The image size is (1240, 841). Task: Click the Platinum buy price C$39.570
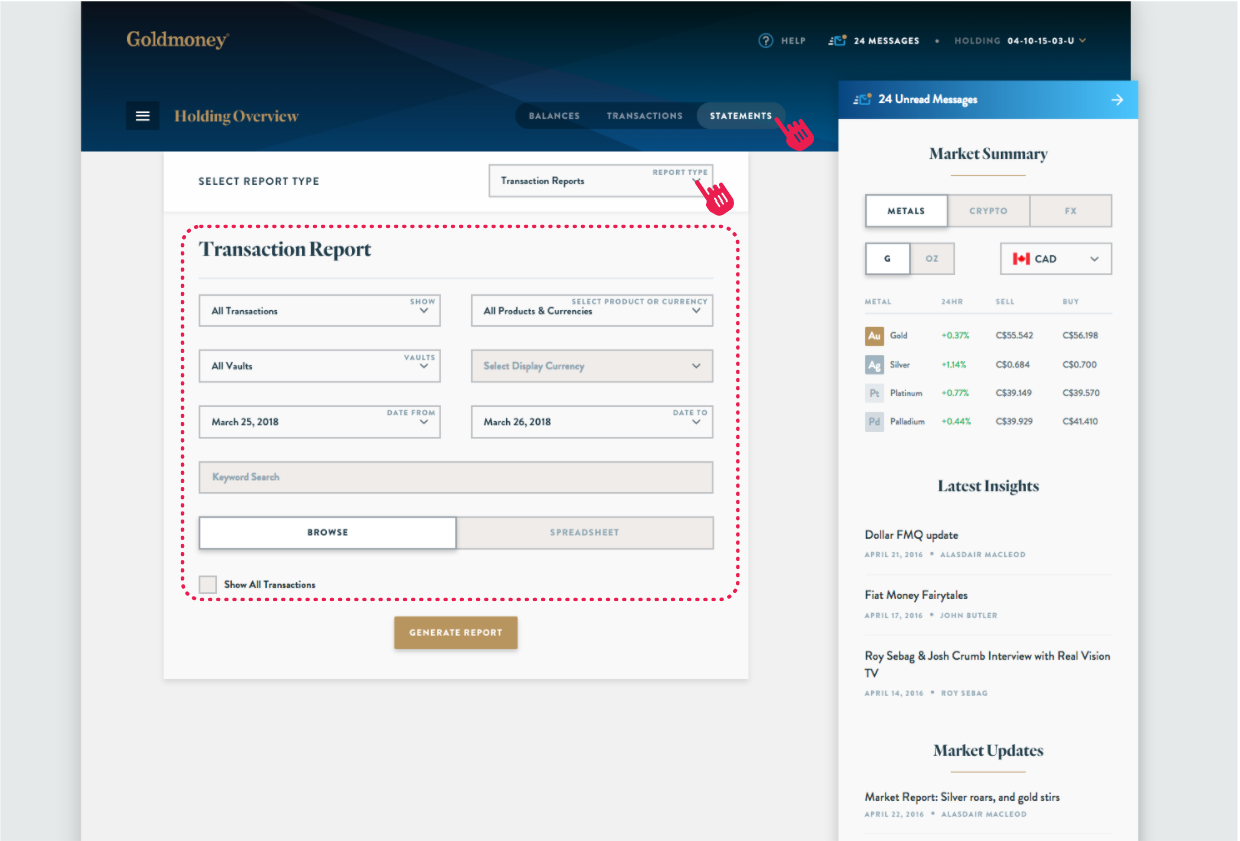(1080, 393)
